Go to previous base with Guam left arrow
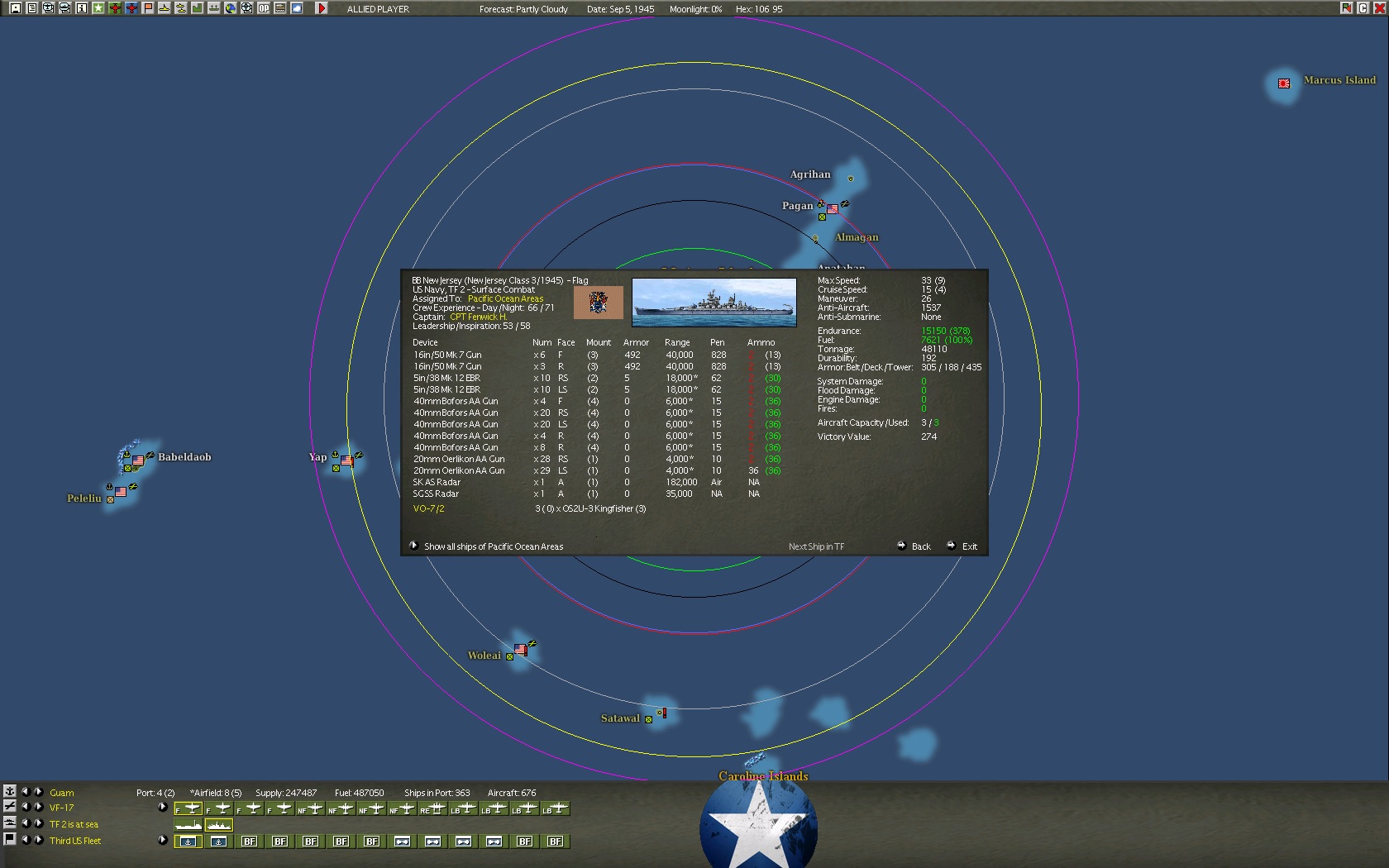Screen dimensions: 1389x868 point(26,791)
